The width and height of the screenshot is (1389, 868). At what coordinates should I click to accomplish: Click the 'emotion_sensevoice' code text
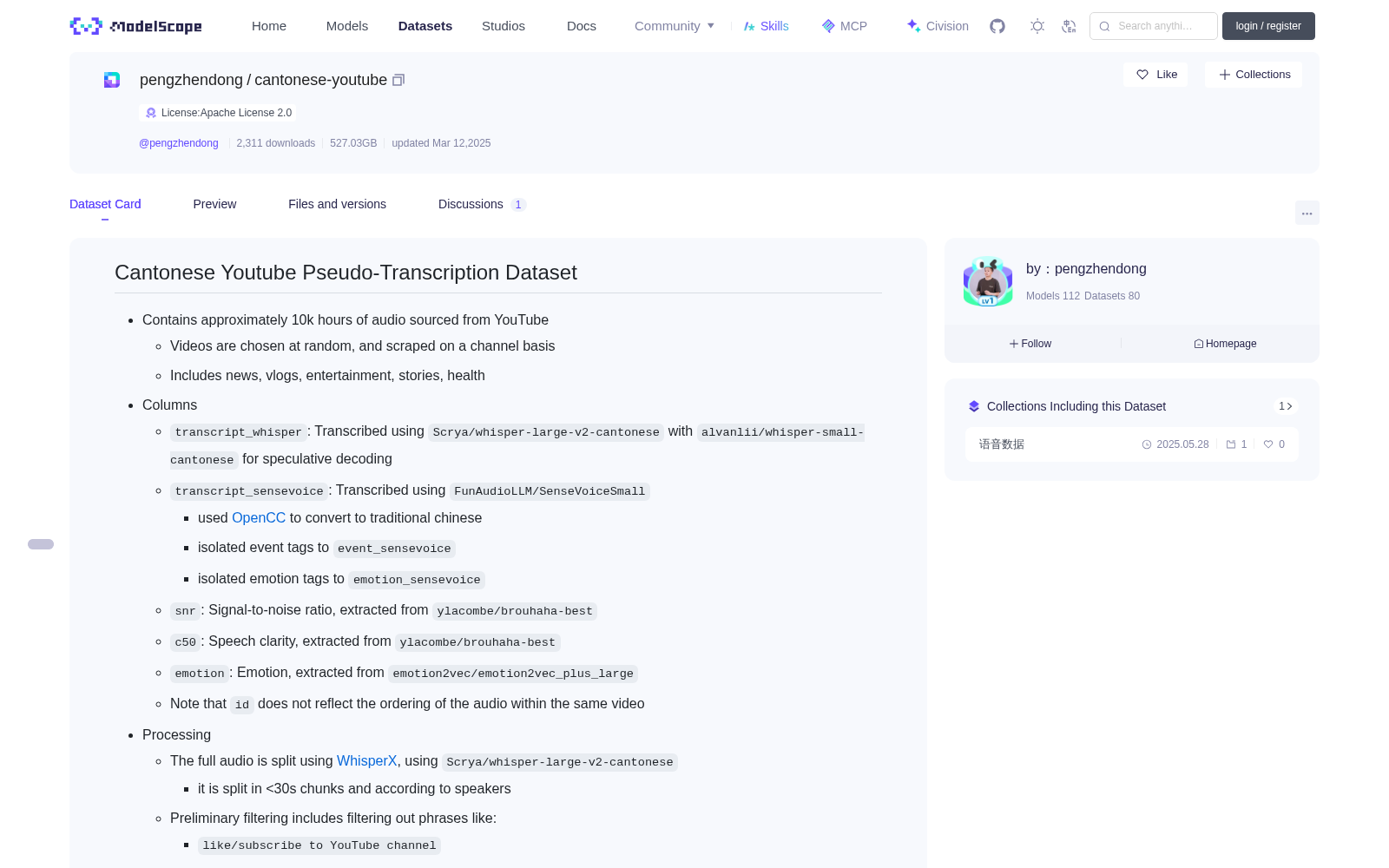[x=417, y=580]
